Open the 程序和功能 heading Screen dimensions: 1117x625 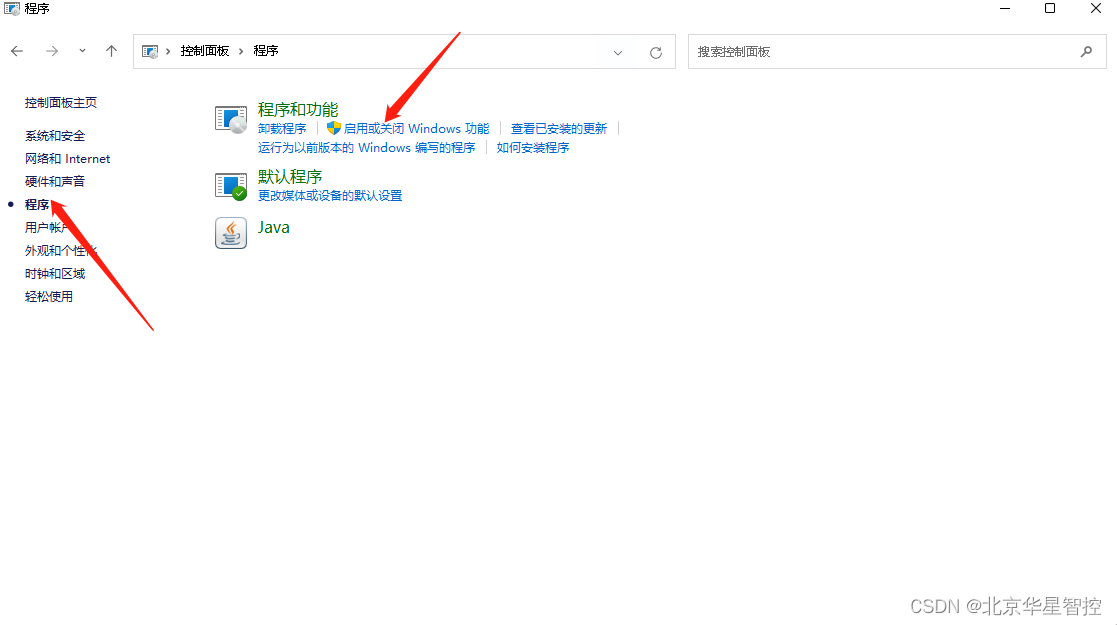[298, 109]
